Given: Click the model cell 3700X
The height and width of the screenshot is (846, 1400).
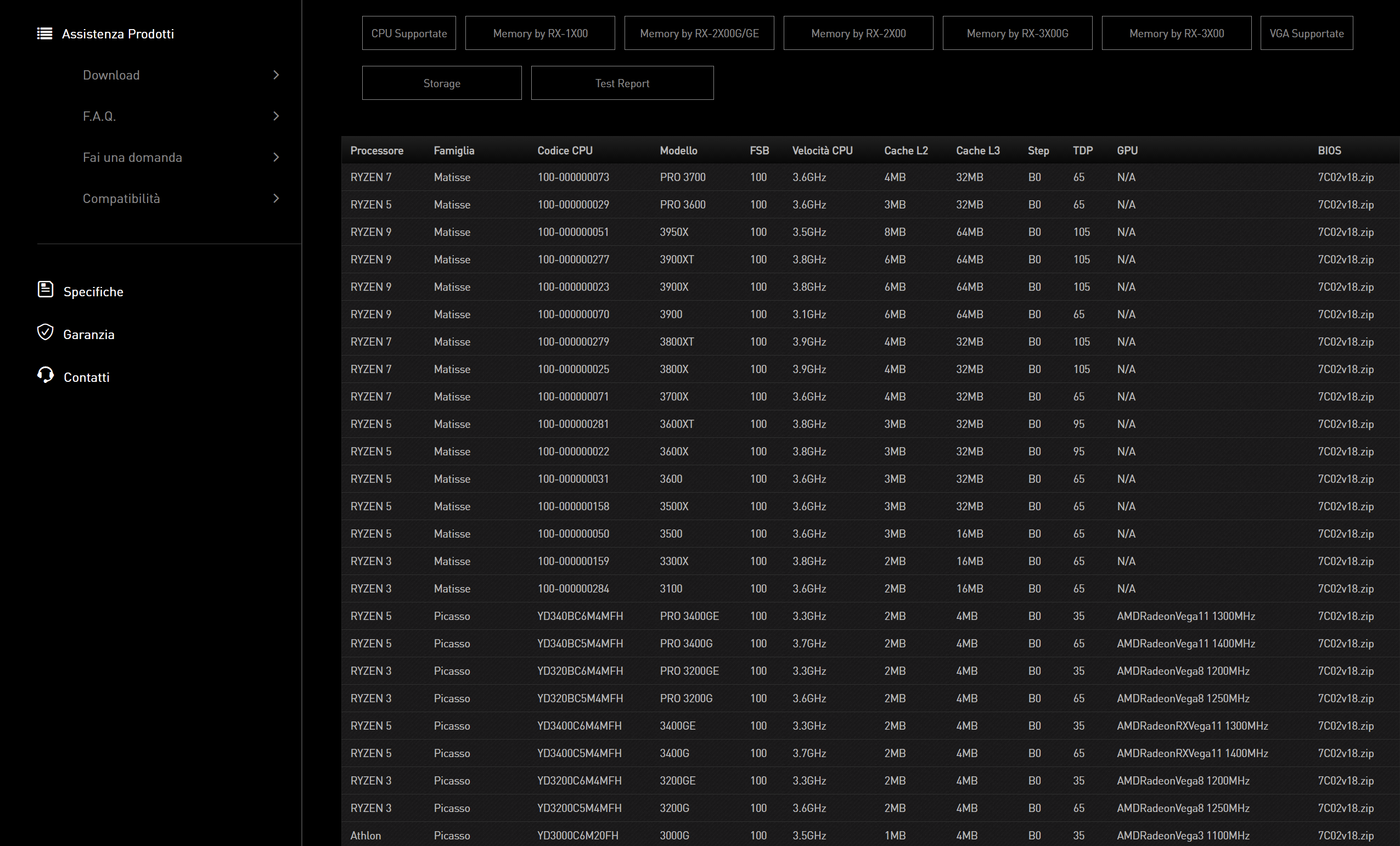Looking at the screenshot, I should click(x=674, y=397).
